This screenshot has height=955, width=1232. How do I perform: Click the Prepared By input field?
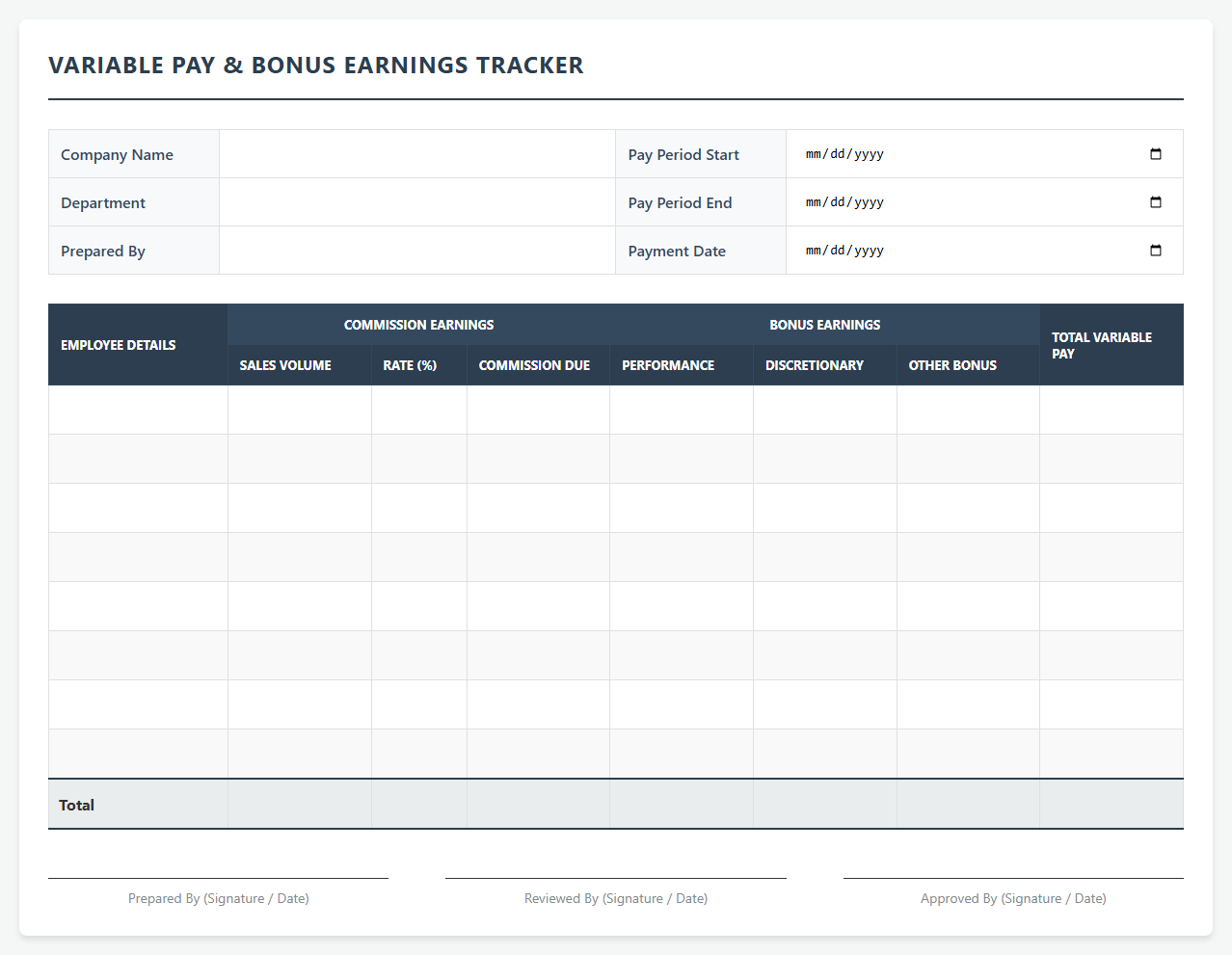point(417,251)
